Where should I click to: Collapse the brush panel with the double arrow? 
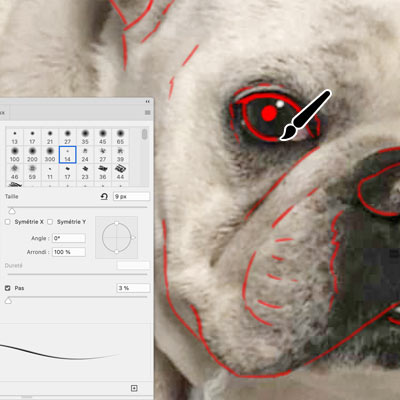coord(147,101)
